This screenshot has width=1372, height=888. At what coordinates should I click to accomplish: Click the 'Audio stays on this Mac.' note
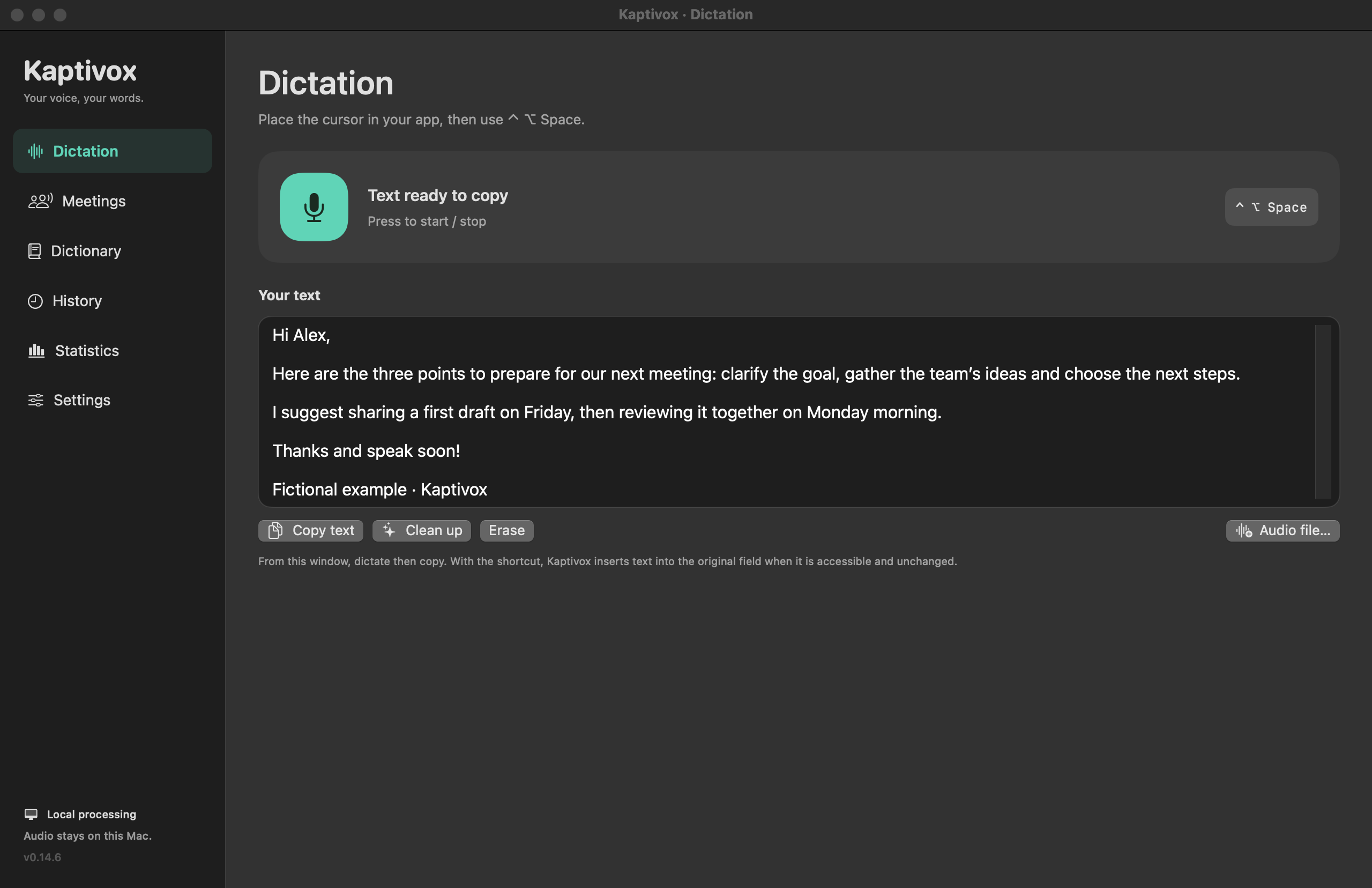coord(87,835)
